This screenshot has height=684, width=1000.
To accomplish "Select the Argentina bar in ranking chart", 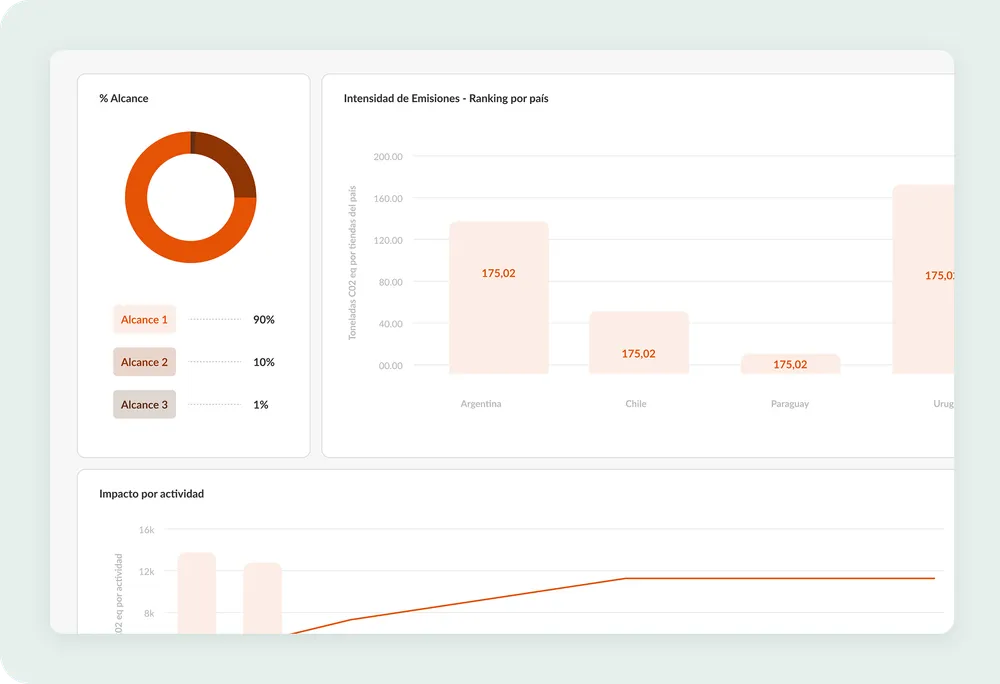I will click(498, 298).
